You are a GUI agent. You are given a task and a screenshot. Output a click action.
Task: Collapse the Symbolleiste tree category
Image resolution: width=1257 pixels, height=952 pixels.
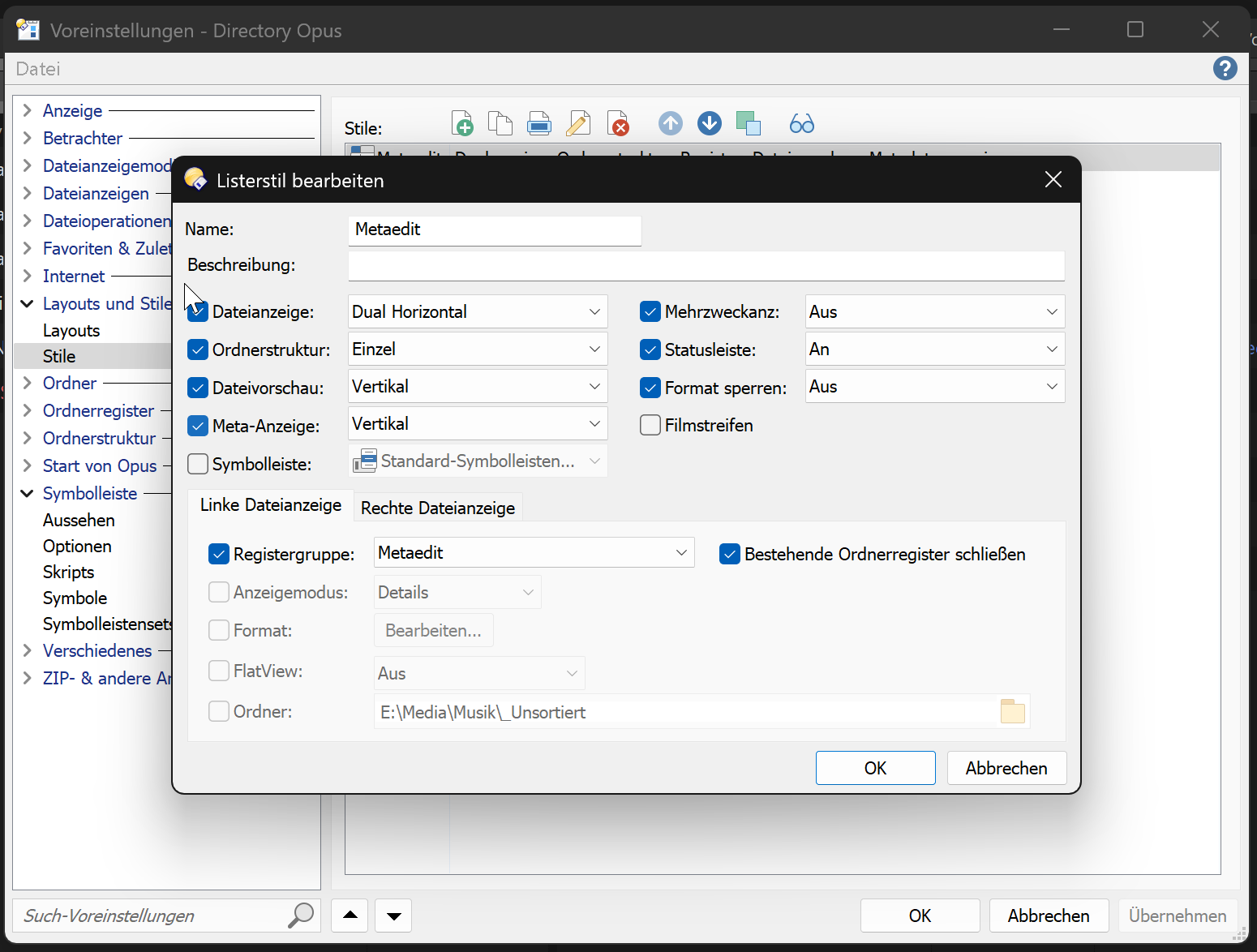click(27, 493)
